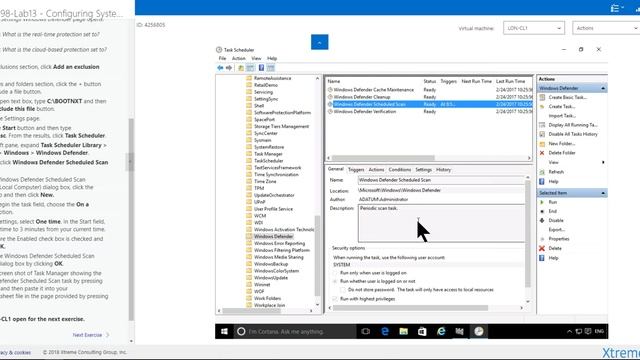640x360 pixels.
Task: Open the lab Actions dropdown
Action: coord(606,28)
